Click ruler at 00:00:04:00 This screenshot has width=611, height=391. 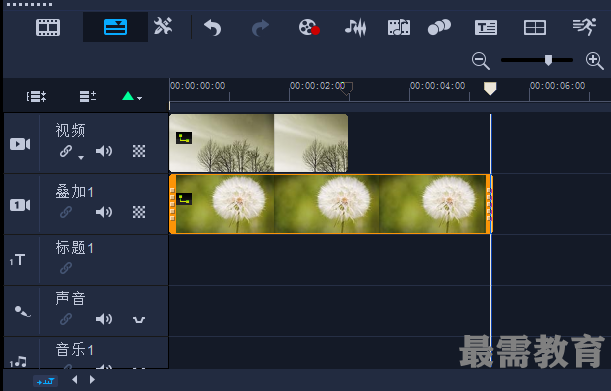(437, 86)
